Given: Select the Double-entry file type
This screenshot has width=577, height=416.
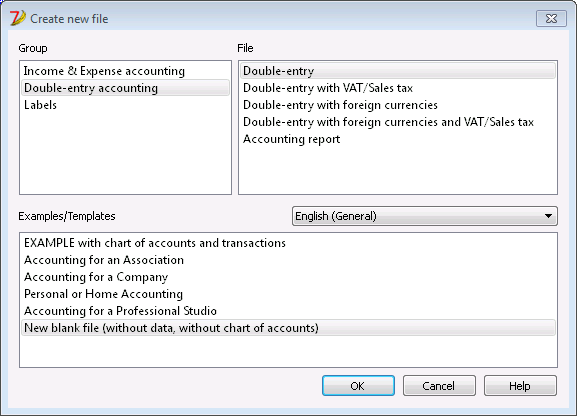Looking at the screenshot, I should tap(398, 71).
